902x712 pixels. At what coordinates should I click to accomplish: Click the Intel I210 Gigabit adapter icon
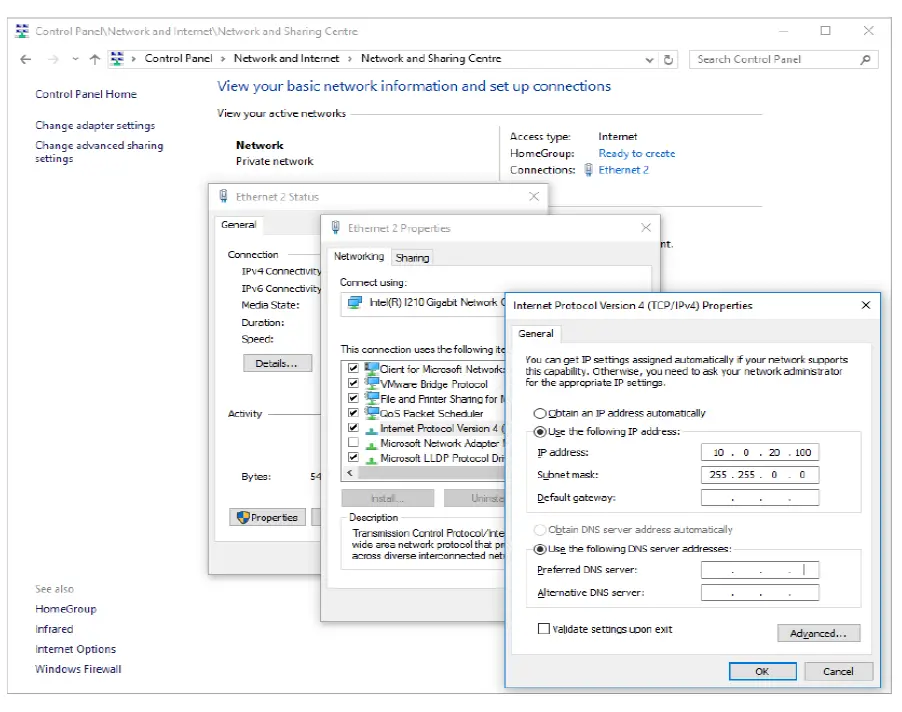point(354,302)
